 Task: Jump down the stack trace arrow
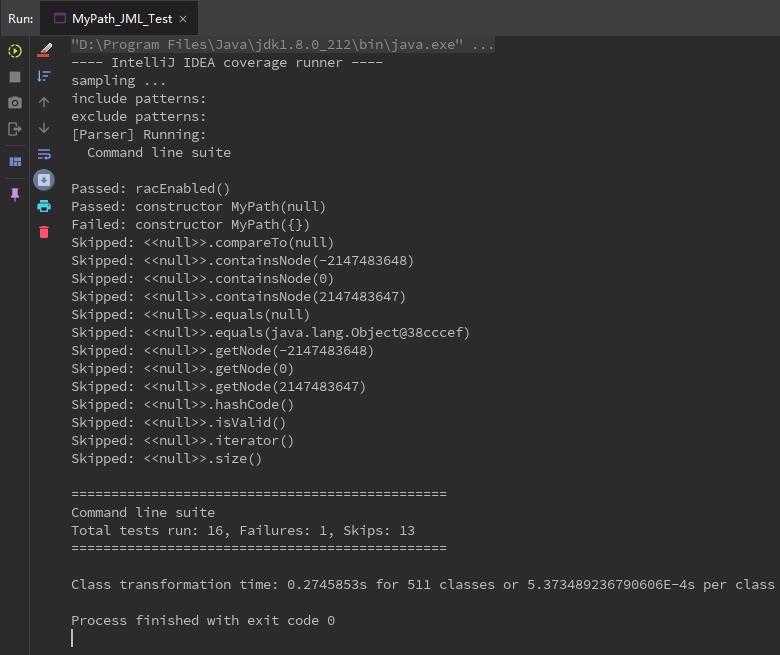click(x=44, y=128)
